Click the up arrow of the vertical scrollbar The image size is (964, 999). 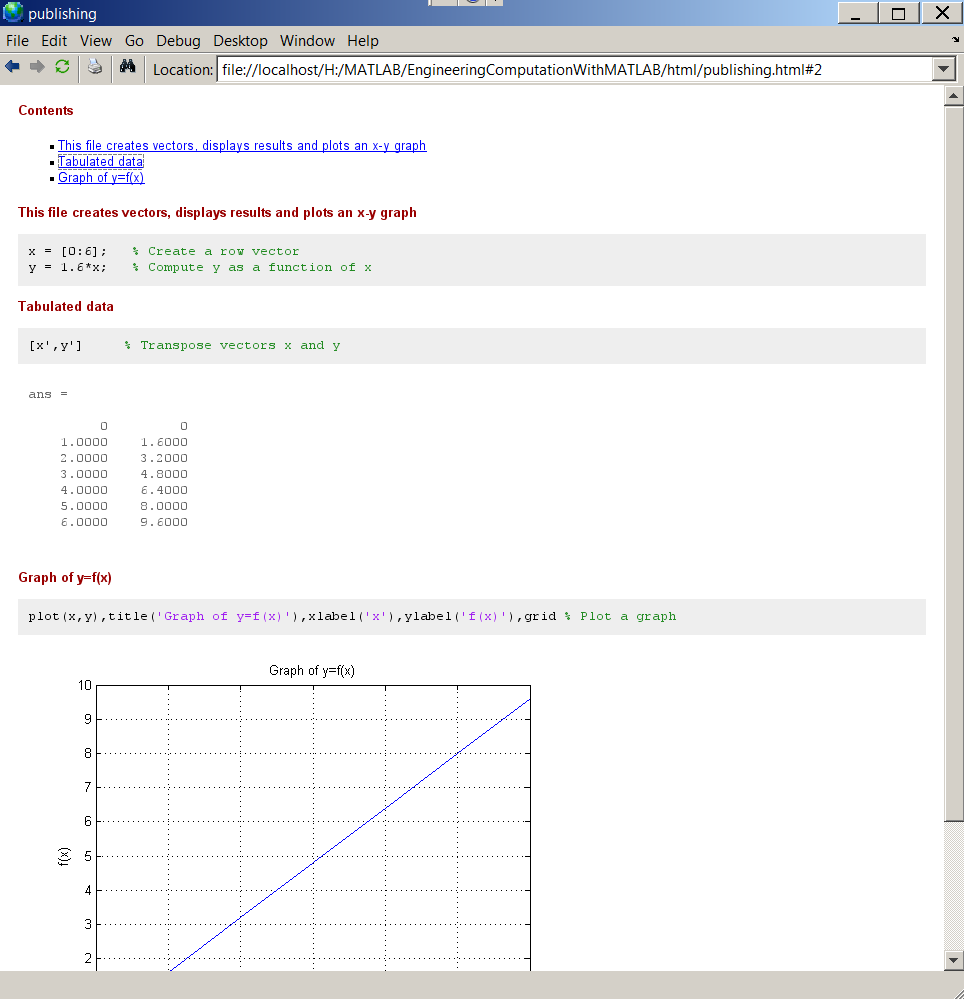[x=954, y=95]
